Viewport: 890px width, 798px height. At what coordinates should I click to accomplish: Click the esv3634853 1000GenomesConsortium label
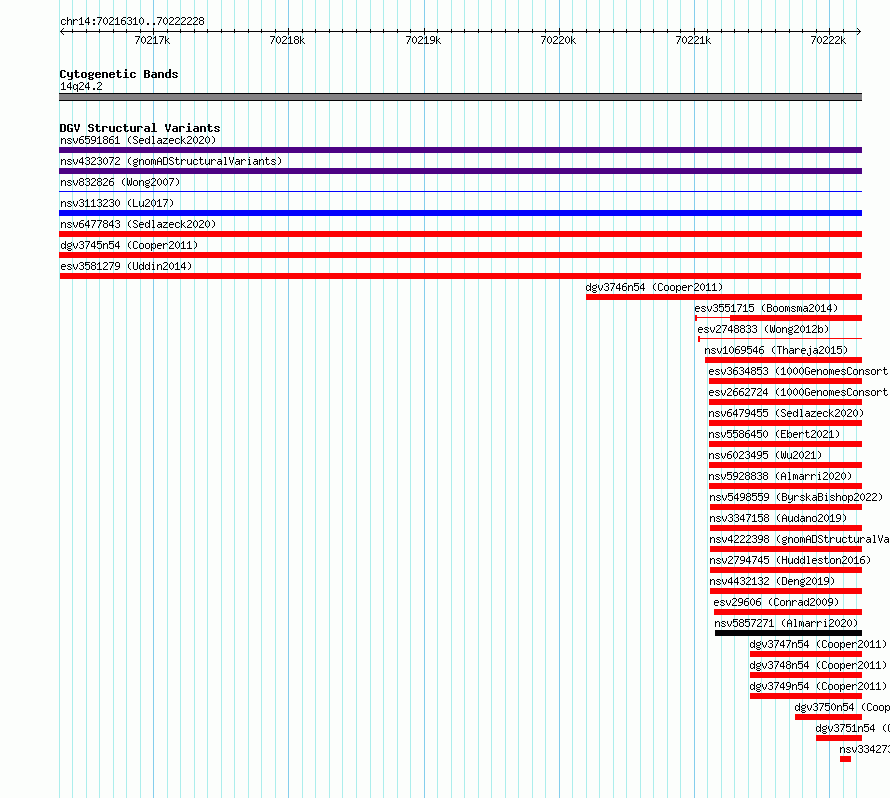(x=798, y=371)
